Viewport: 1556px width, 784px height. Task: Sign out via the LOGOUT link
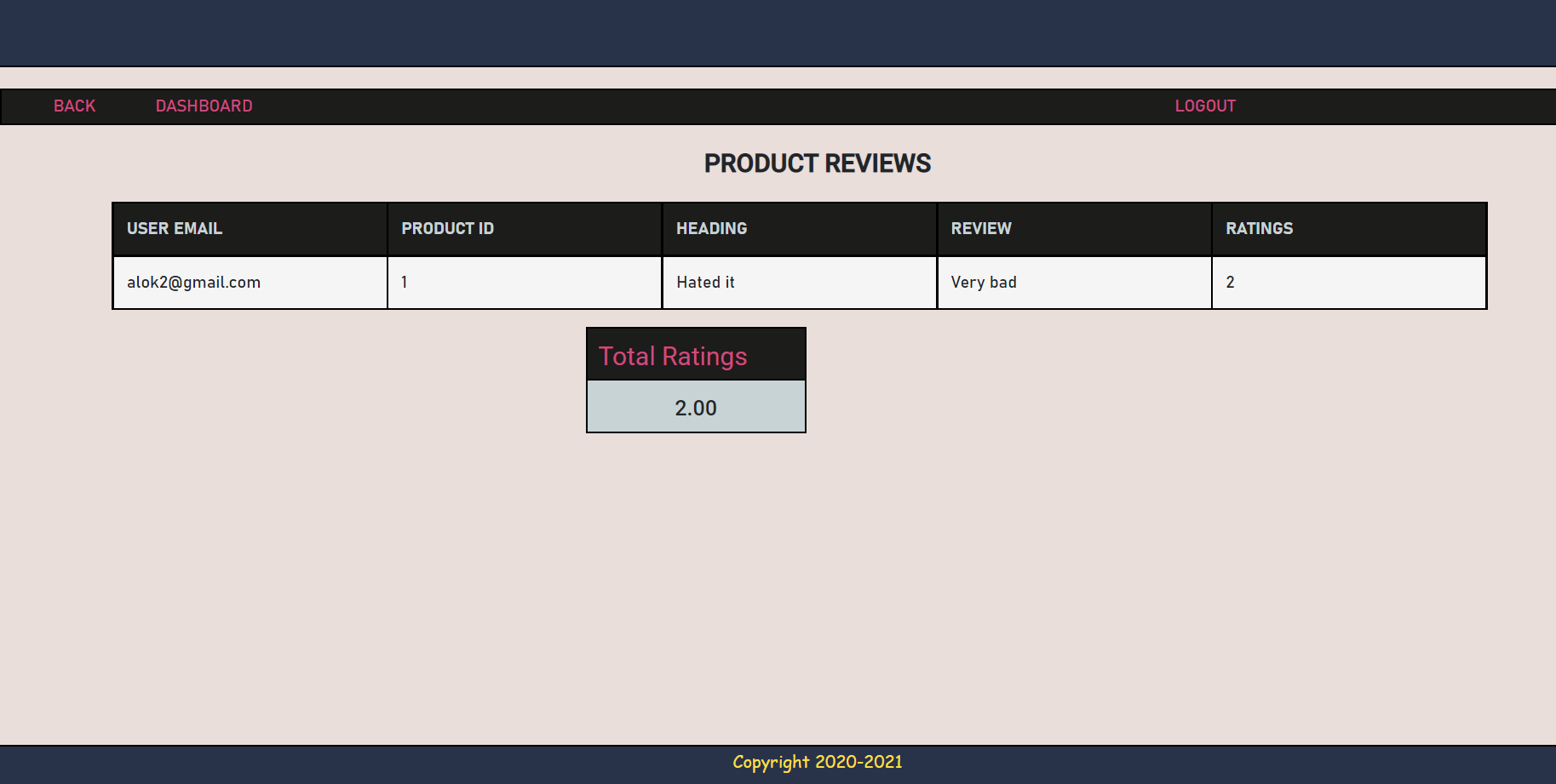pyautogui.click(x=1205, y=106)
